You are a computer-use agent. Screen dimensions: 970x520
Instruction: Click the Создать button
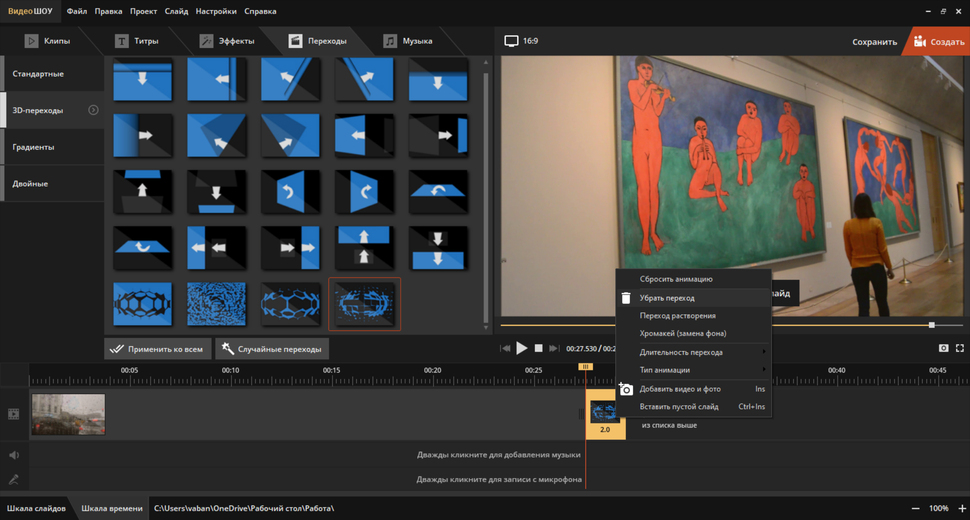coord(938,41)
